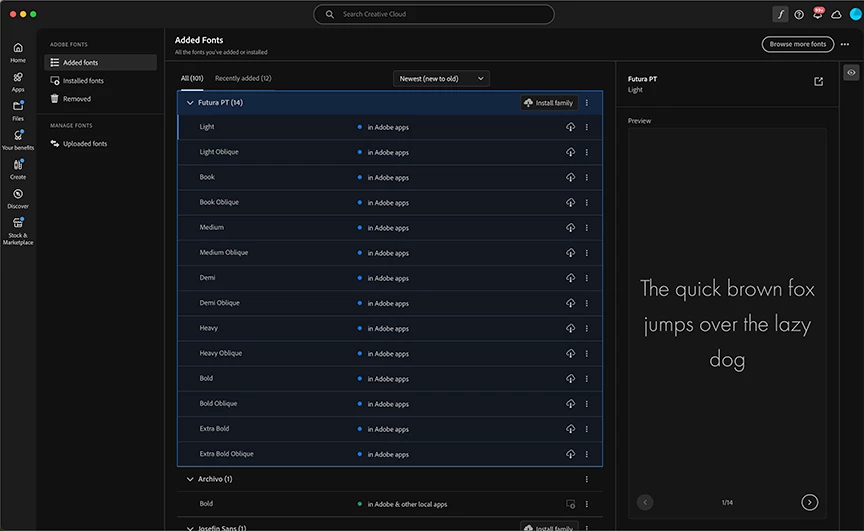Install the Futura PT Heavy font

[x=570, y=328]
